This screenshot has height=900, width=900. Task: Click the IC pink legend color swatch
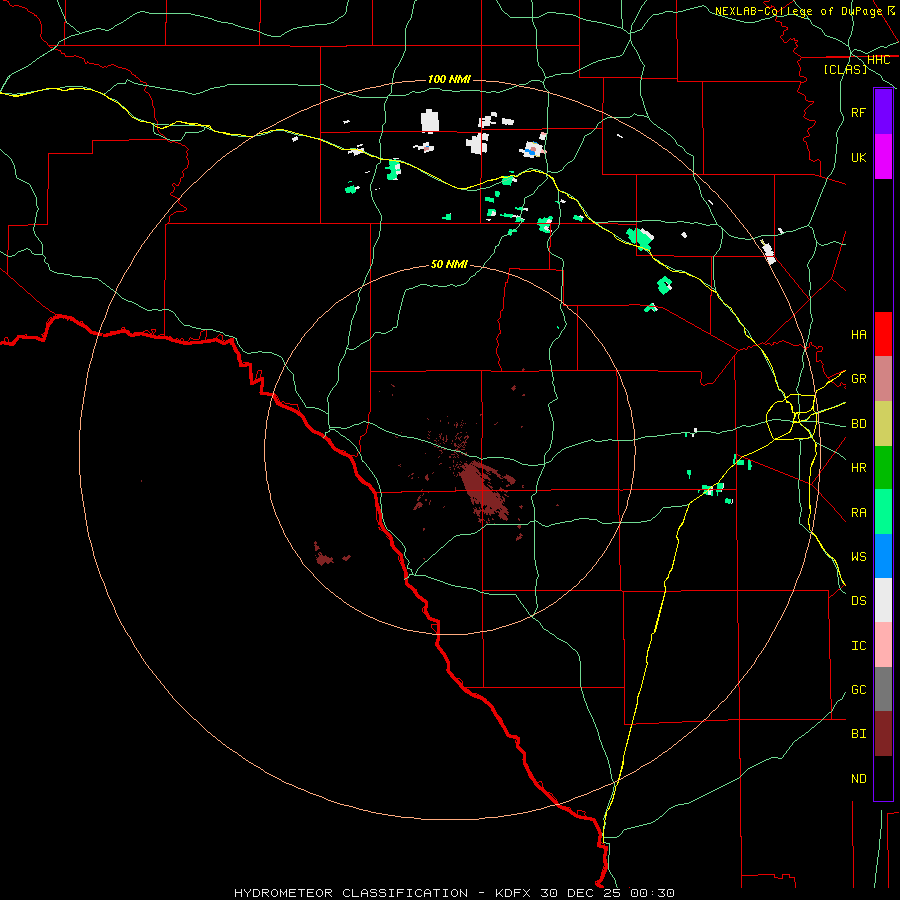coord(883,645)
